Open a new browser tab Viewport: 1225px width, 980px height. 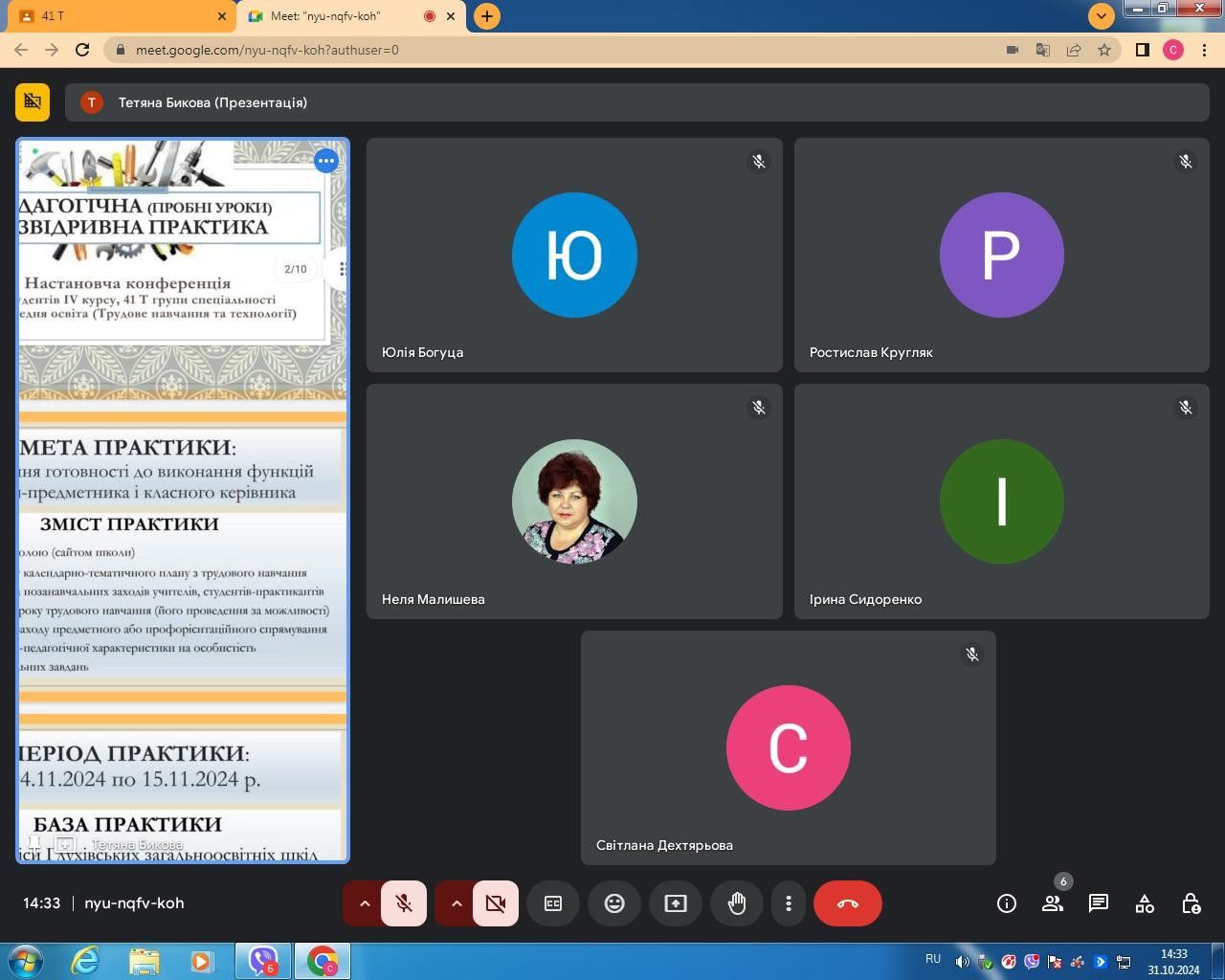pyautogui.click(x=487, y=16)
